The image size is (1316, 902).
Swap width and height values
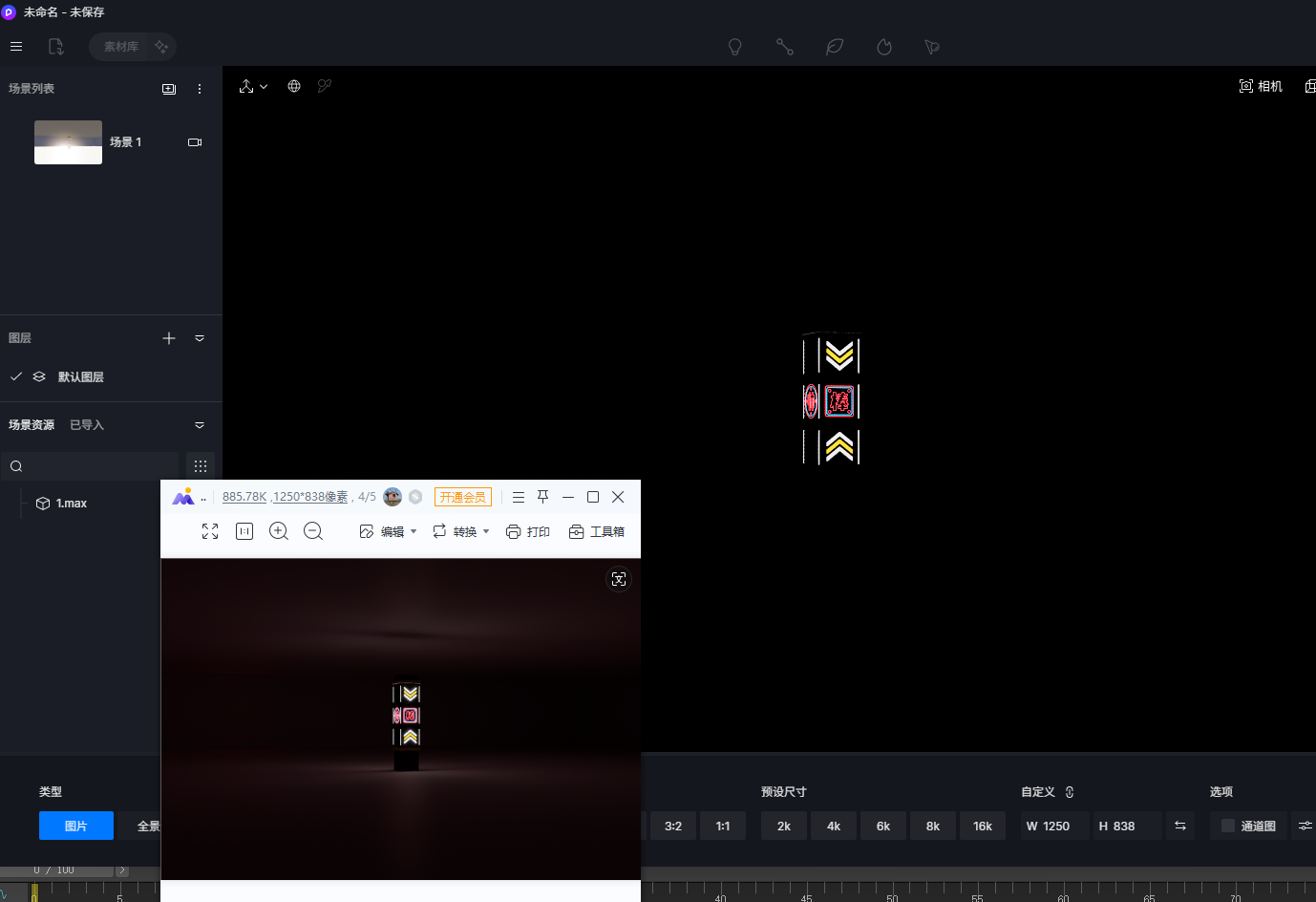[x=1180, y=826]
